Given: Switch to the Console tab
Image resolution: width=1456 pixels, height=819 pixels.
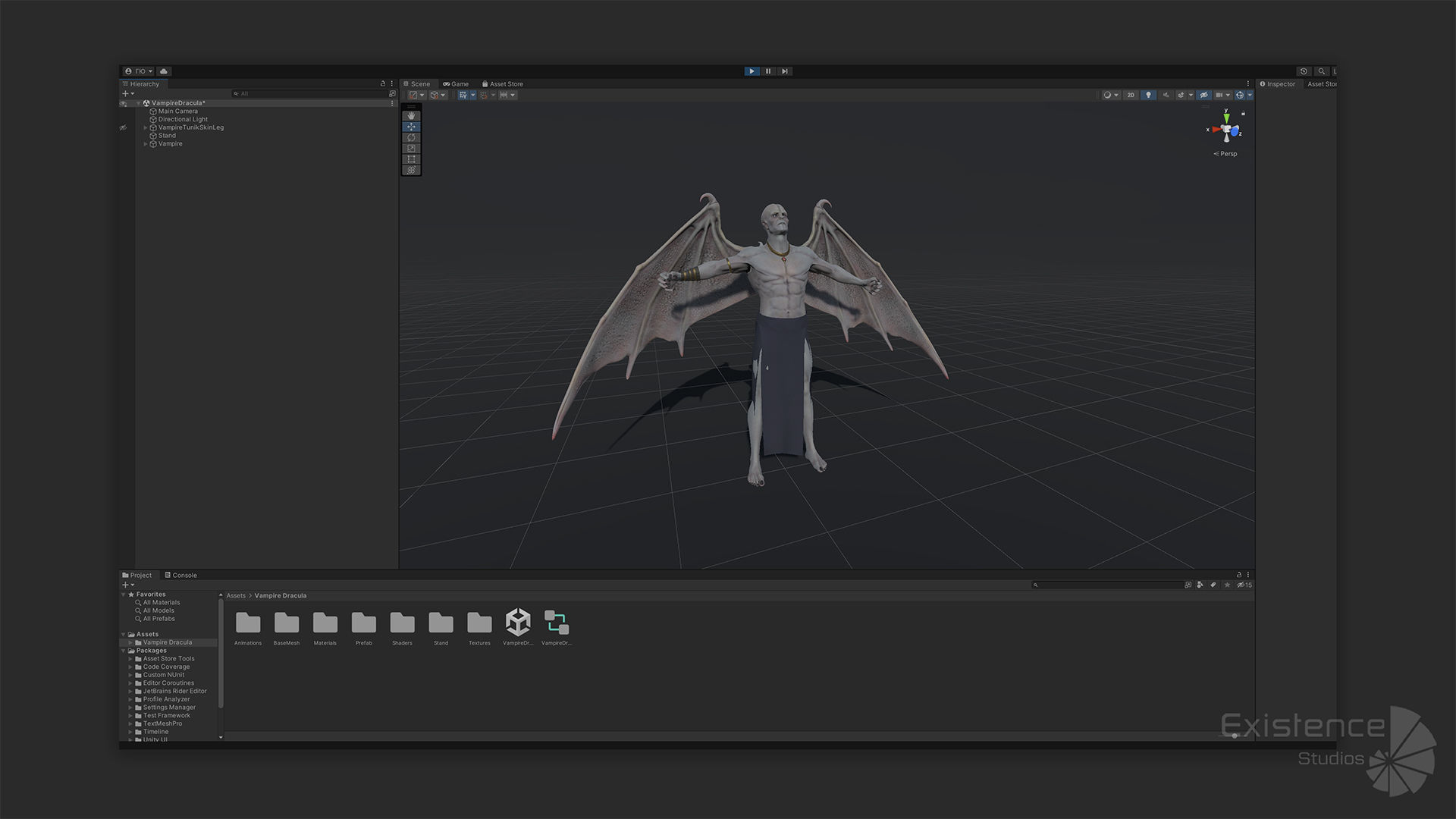Looking at the screenshot, I should [x=180, y=576].
